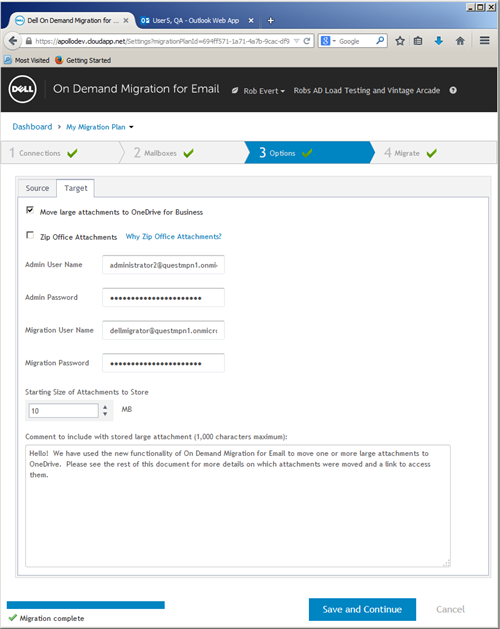Go to browser home icon
Viewport: 500px width, 629px height.
point(460,41)
